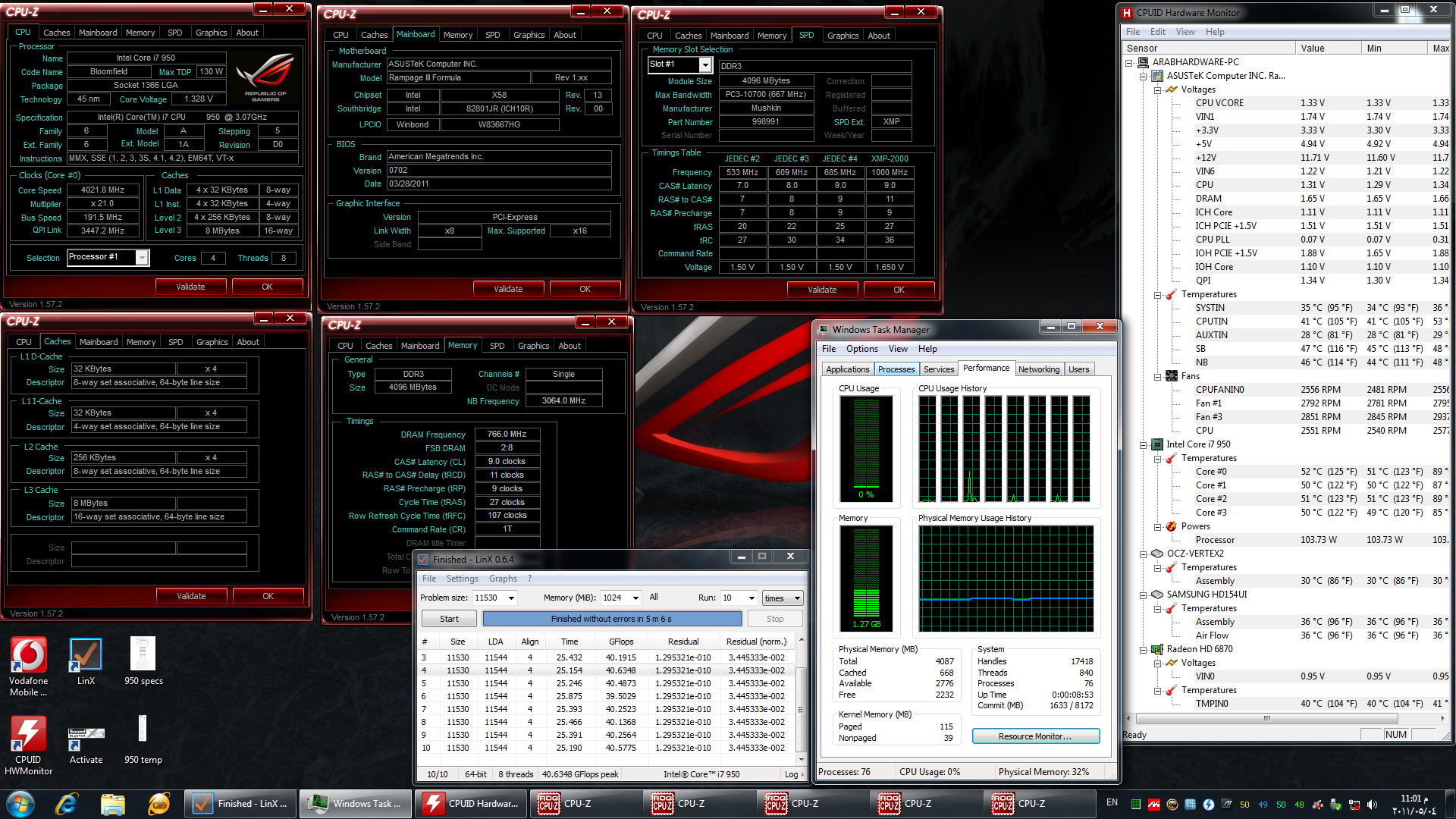Screen dimensions: 1456x819
Task: Open the Processor #1 selection dropdown
Action: pos(142,258)
